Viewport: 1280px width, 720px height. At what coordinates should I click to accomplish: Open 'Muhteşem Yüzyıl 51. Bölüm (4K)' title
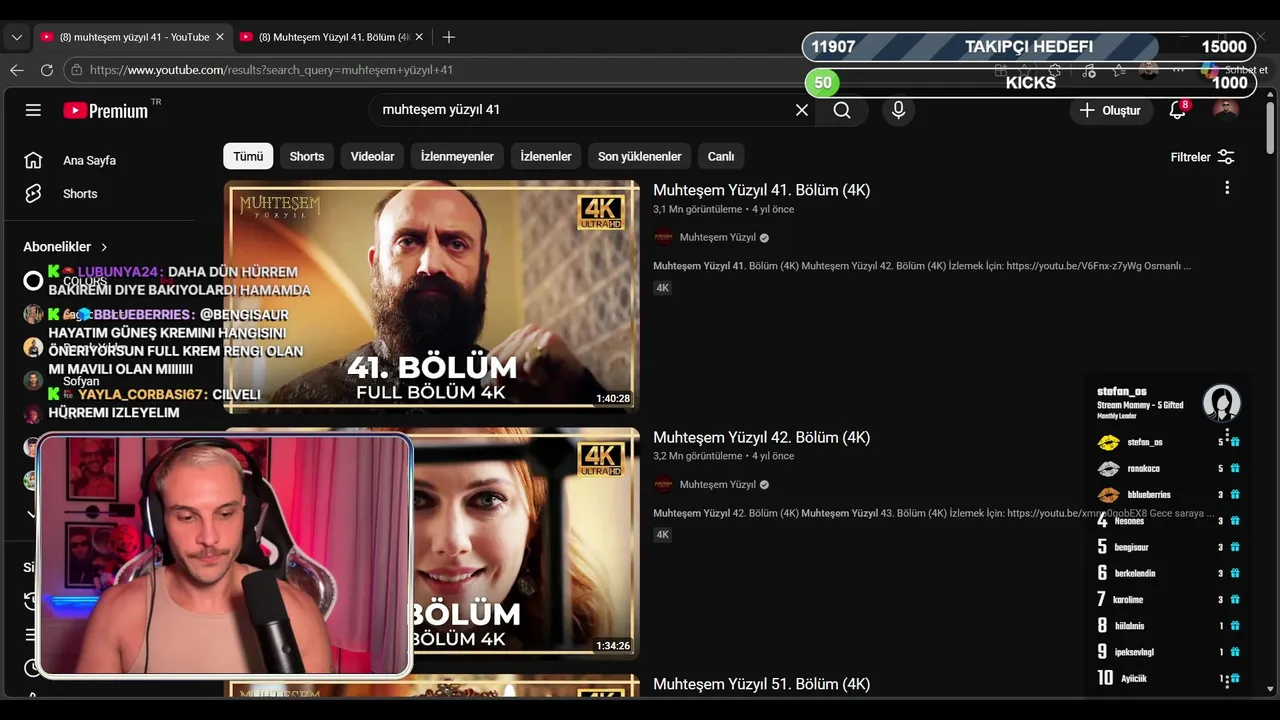[761, 684]
